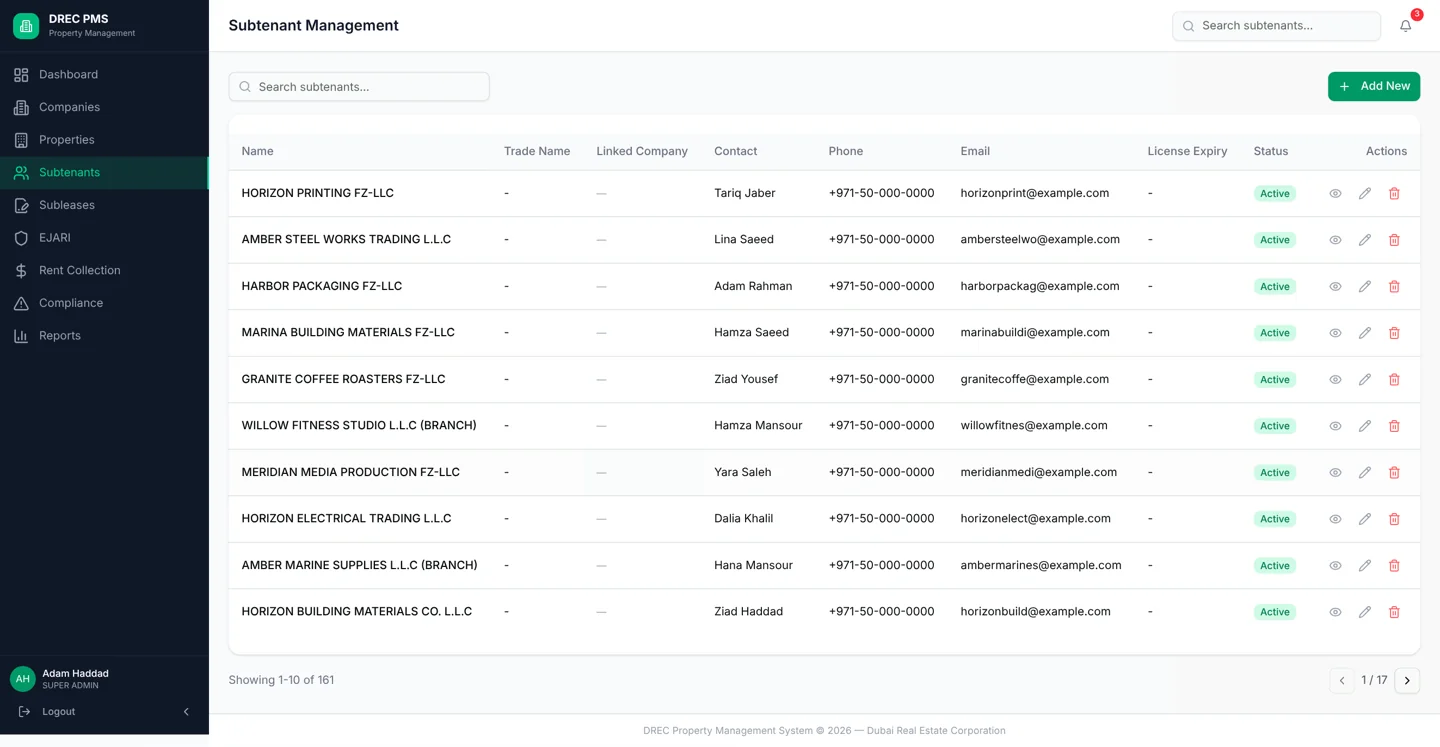Screen dimensions: 1440x747
Task: Focus table Search subtenants field
Action: coord(359,87)
